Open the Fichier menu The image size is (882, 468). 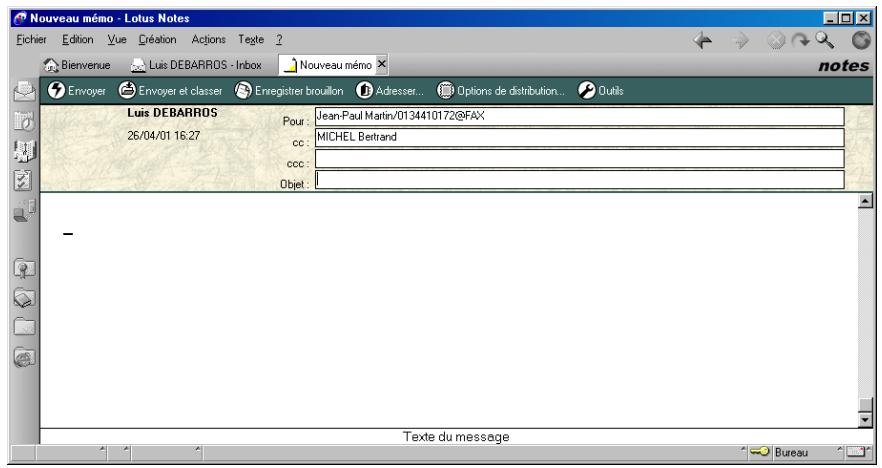(32, 40)
